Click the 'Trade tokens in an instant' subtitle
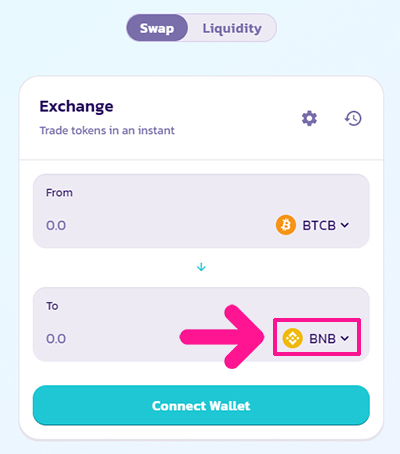400x454 pixels. pyautogui.click(x=107, y=130)
